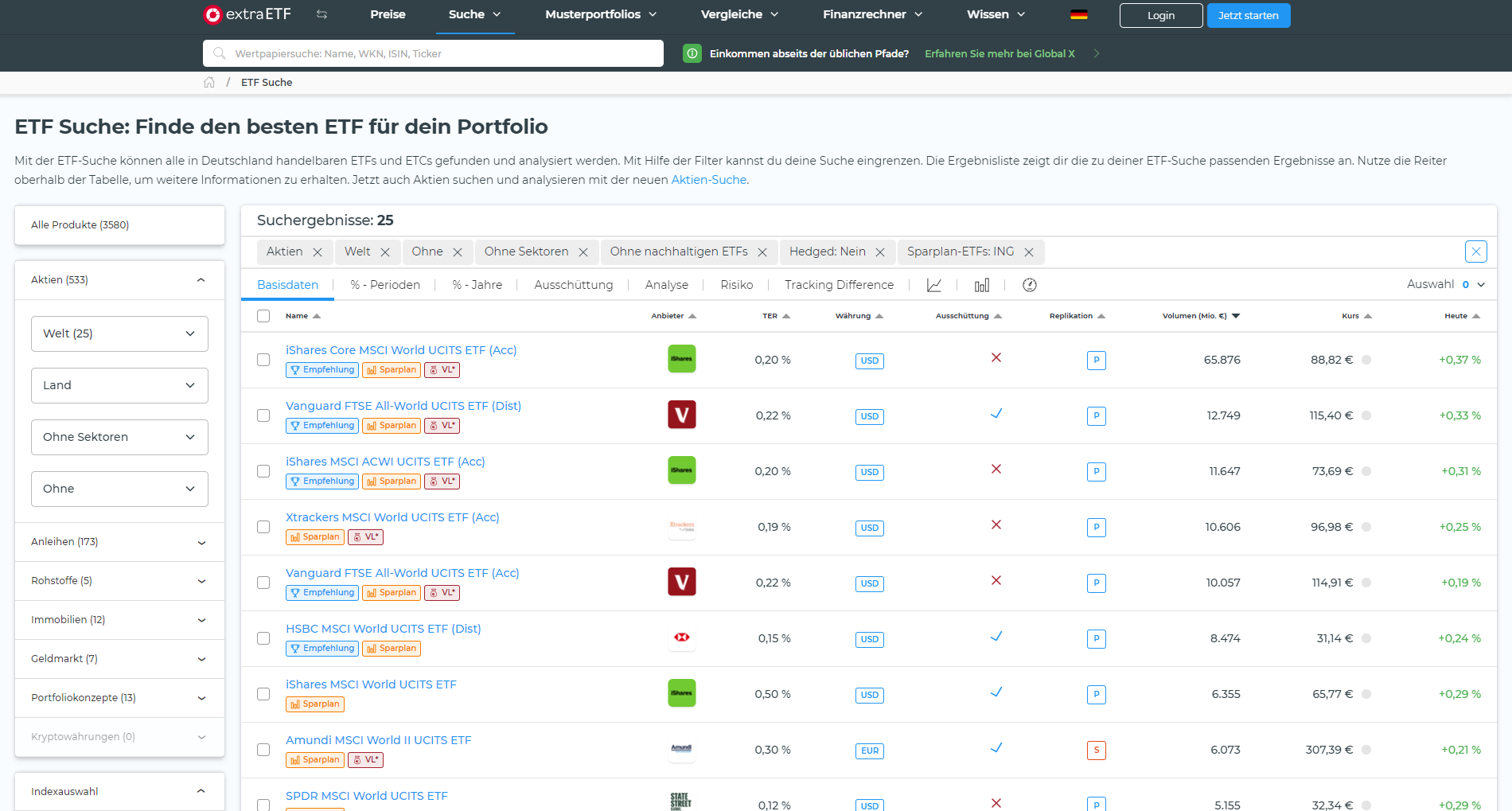Expand the Anleihen (173) section
This screenshot has height=811, width=1512.
(x=119, y=542)
